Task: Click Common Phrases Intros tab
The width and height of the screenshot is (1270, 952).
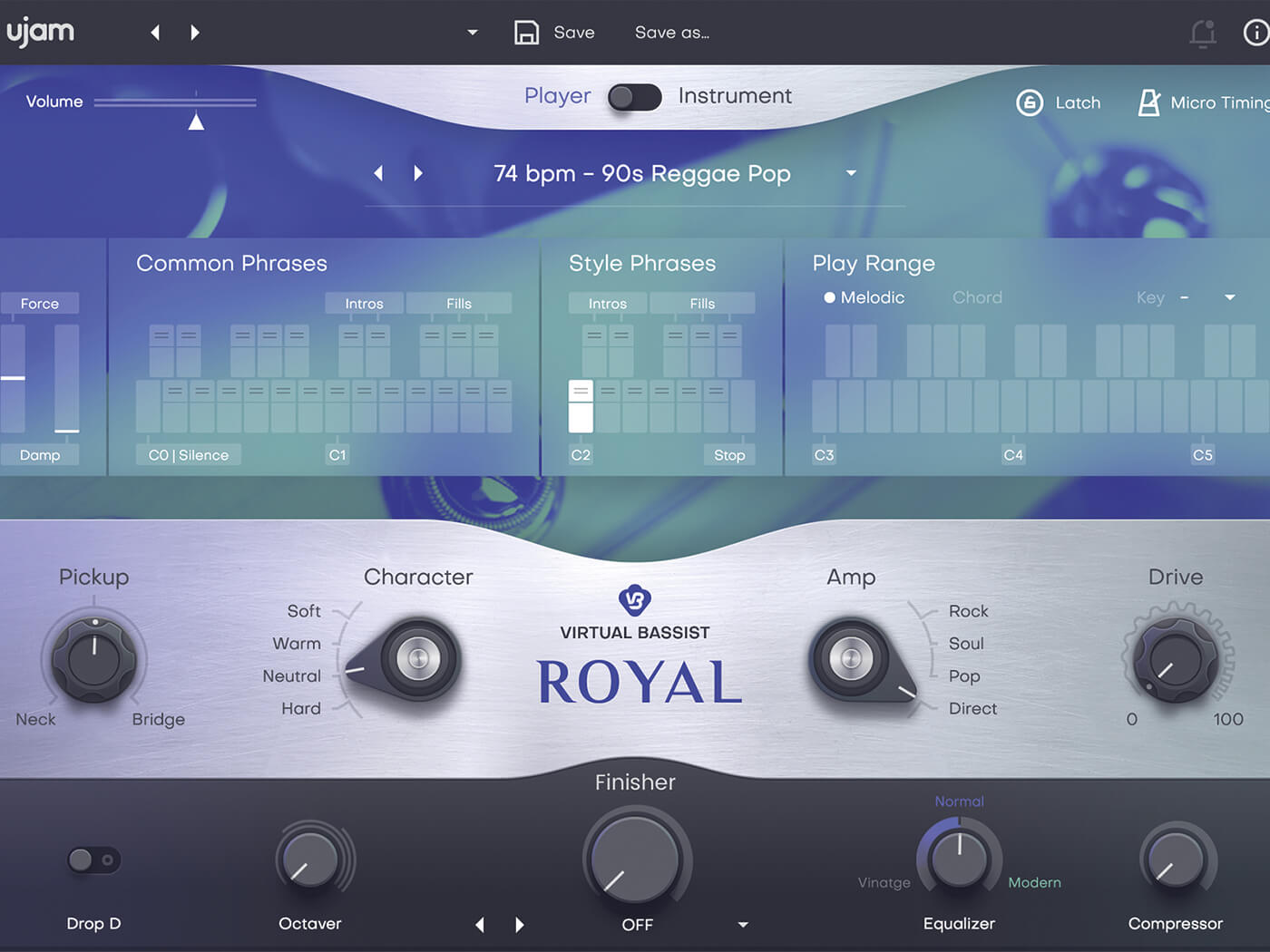Action: pos(364,304)
